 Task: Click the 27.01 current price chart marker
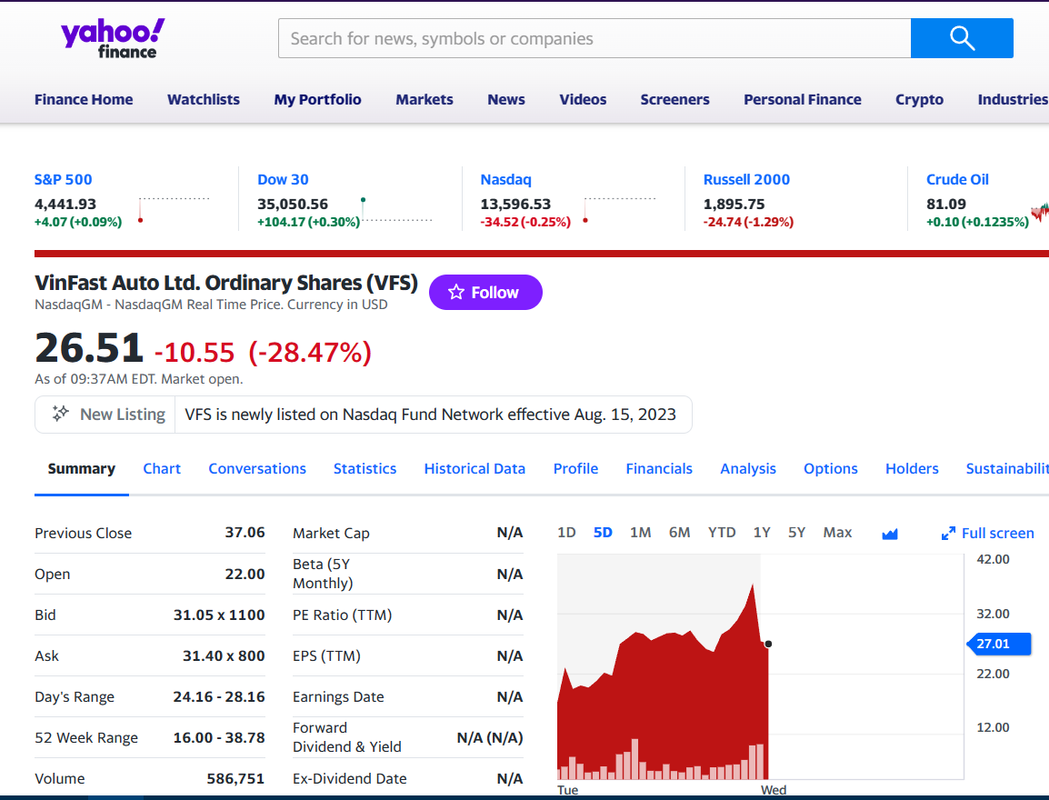coord(999,644)
